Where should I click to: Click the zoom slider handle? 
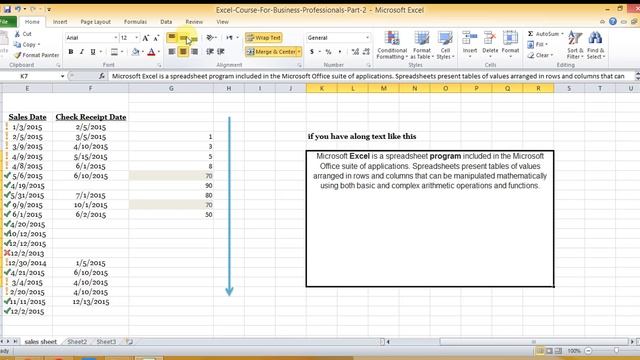616,351
